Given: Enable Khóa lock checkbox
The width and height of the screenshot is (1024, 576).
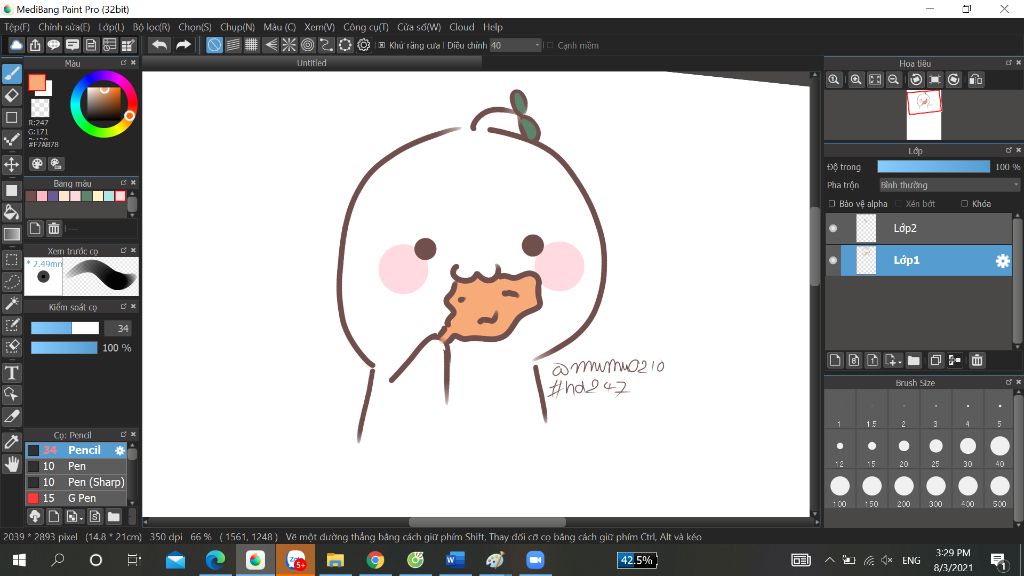Looking at the screenshot, I should coord(965,204).
